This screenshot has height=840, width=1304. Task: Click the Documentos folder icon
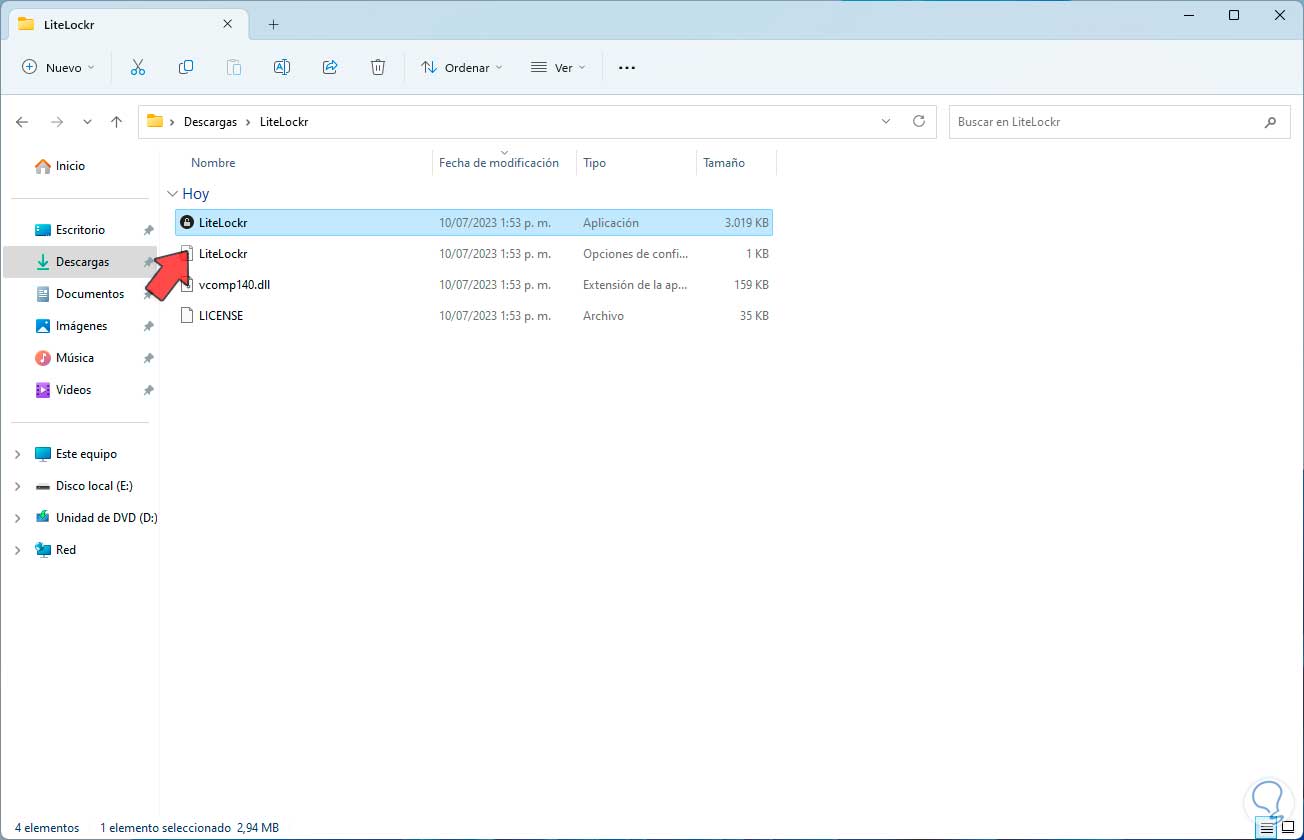tap(42, 294)
